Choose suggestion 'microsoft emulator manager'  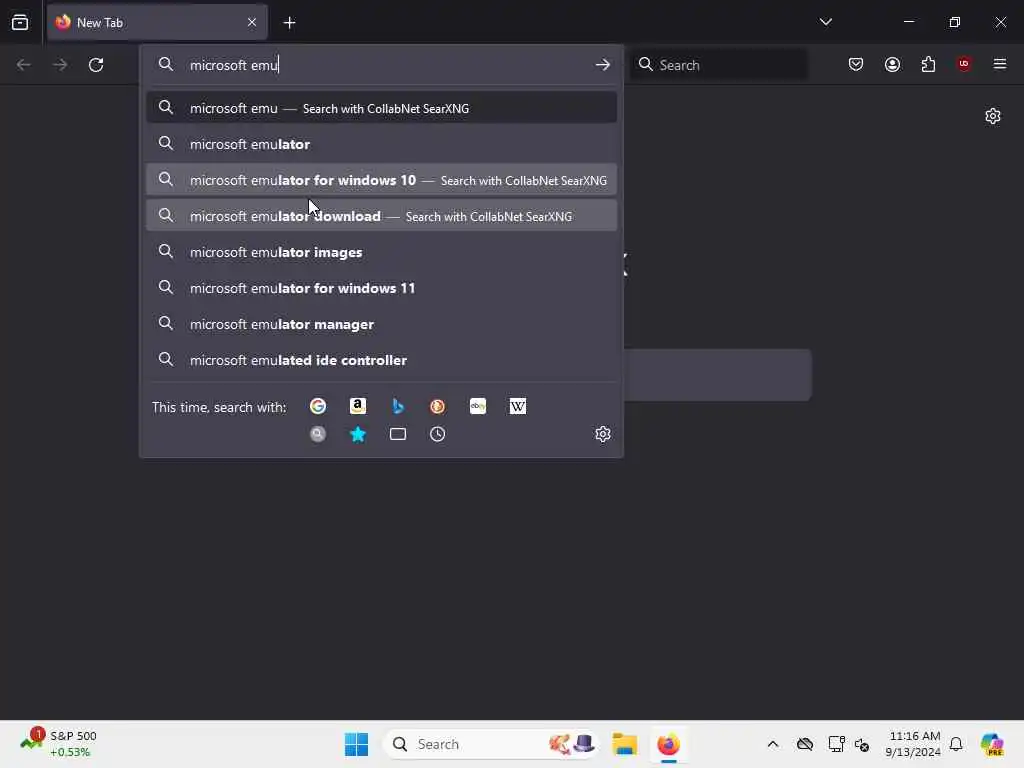pos(381,323)
